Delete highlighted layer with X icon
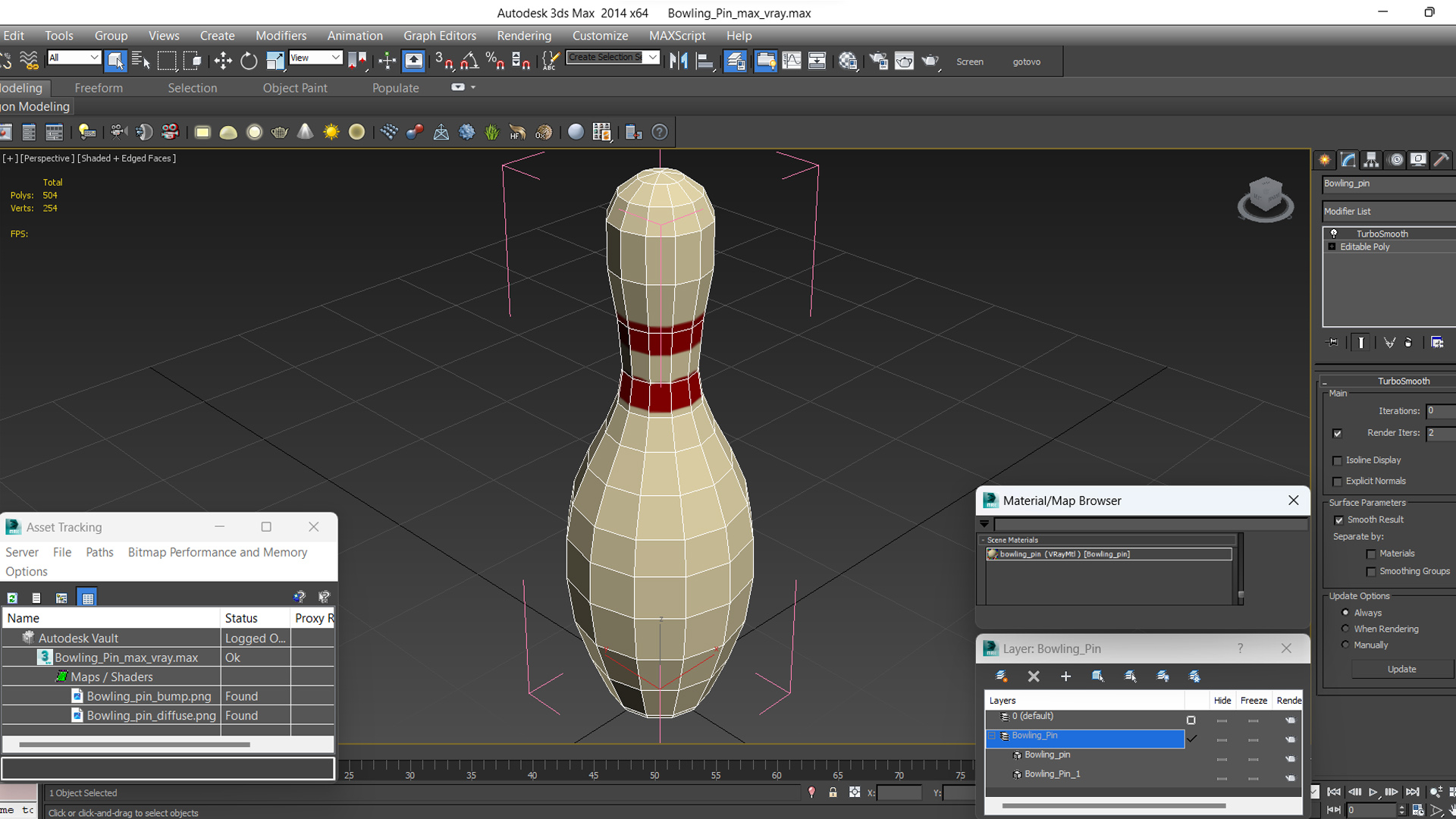The width and height of the screenshot is (1456, 819). point(1034,676)
